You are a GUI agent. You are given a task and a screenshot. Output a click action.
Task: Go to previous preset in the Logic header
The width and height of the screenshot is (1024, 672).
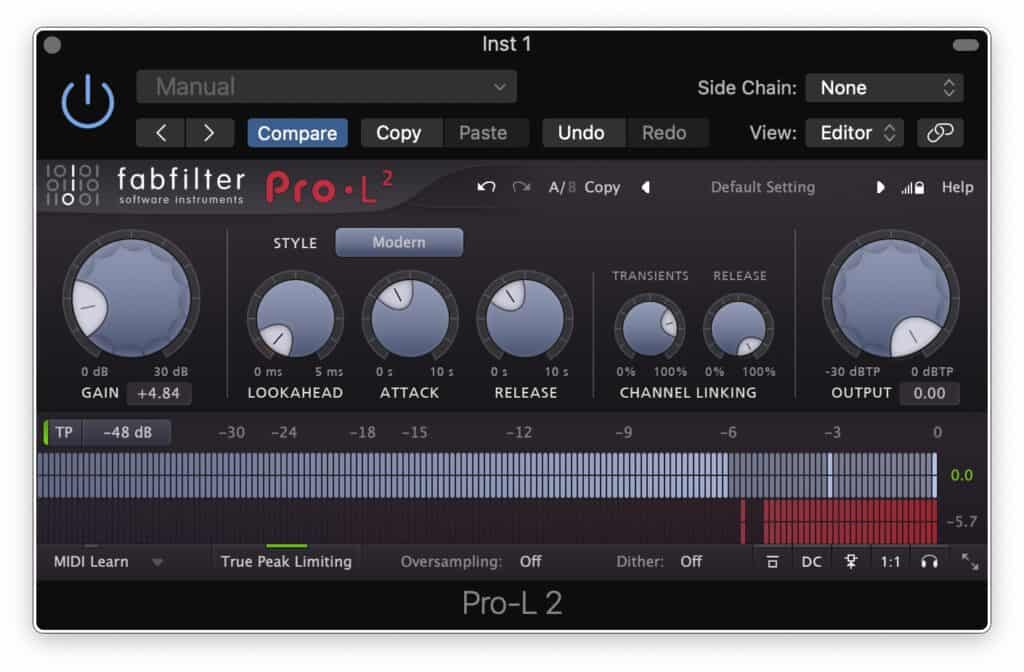coord(161,133)
